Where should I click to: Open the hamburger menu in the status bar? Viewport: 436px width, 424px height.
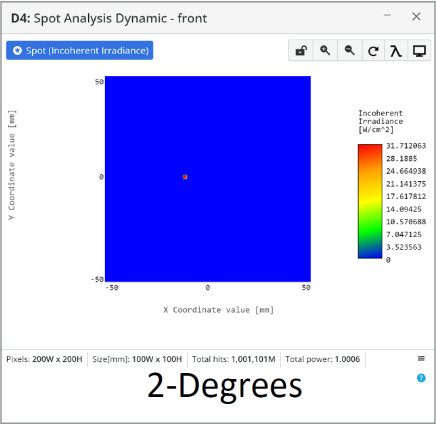pos(421,359)
